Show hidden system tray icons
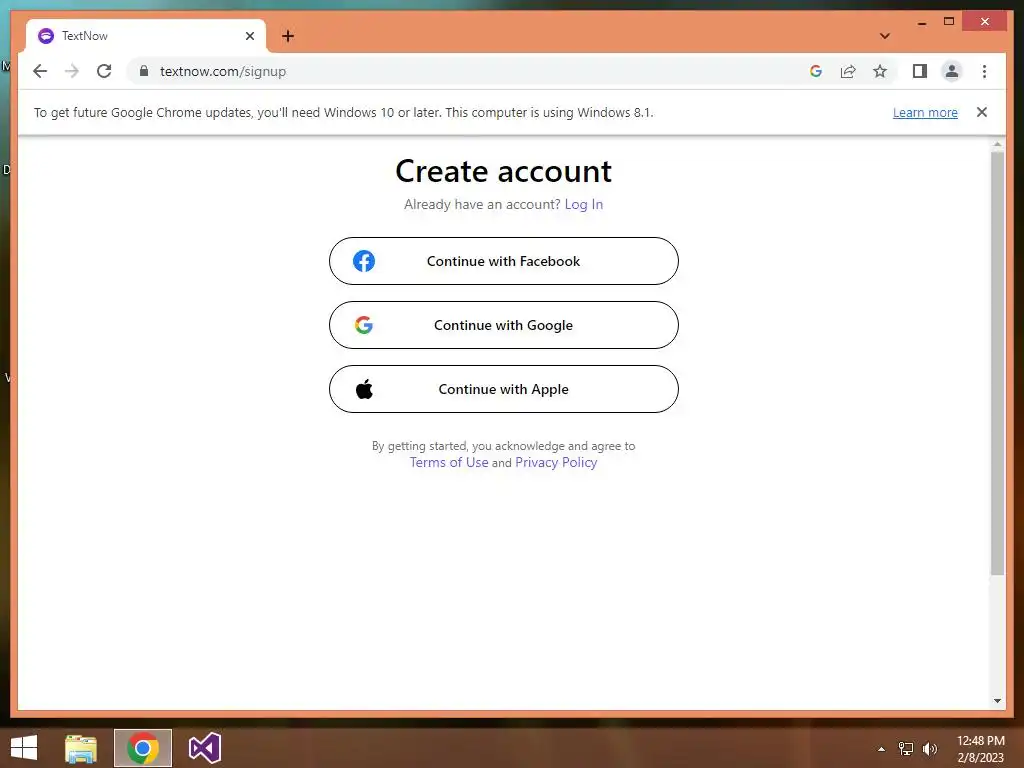Screen dimensions: 1024x768 click(x=882, y=749)
